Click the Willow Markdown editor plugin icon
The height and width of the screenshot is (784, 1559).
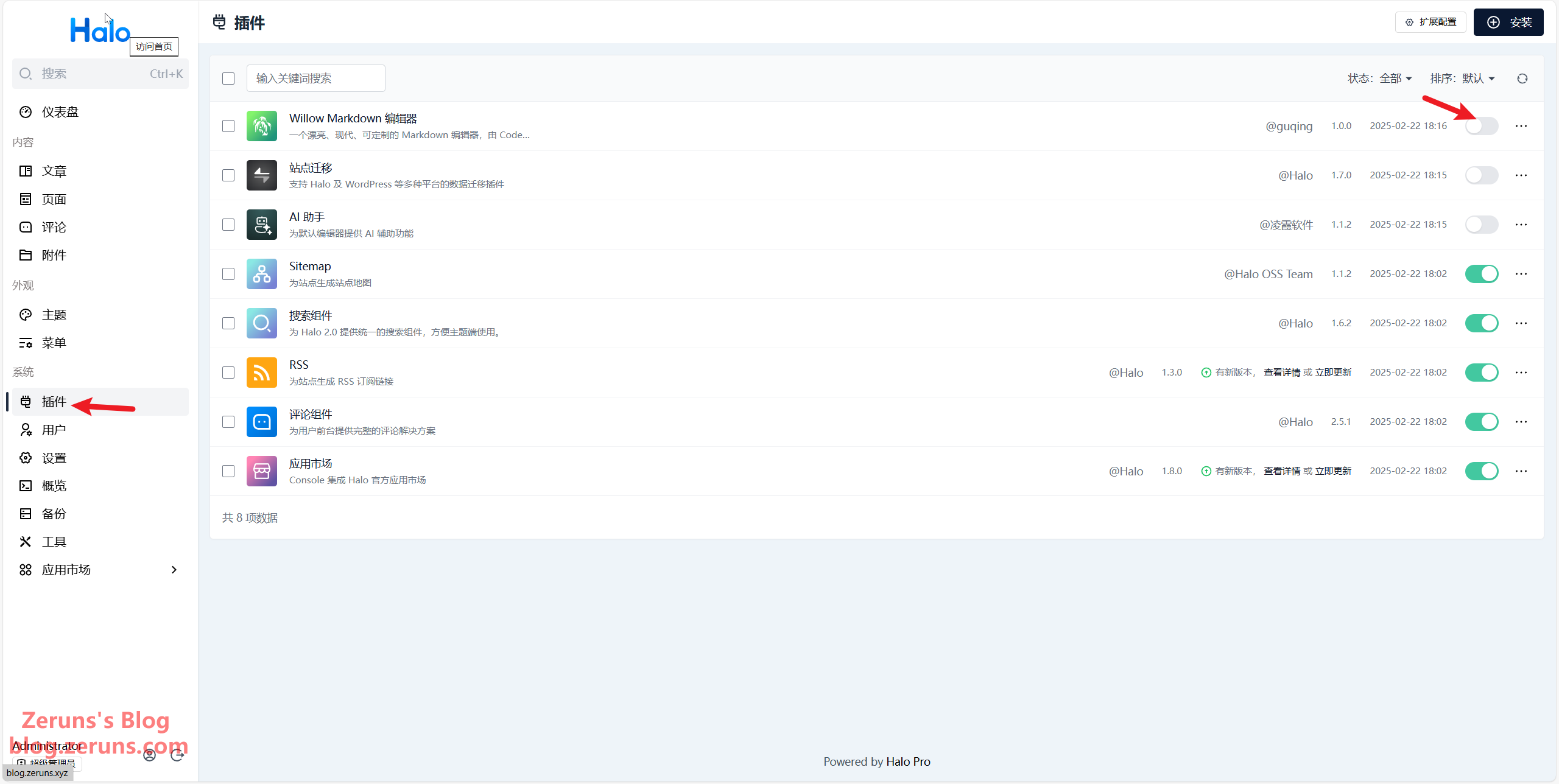[x=262, y=126]
